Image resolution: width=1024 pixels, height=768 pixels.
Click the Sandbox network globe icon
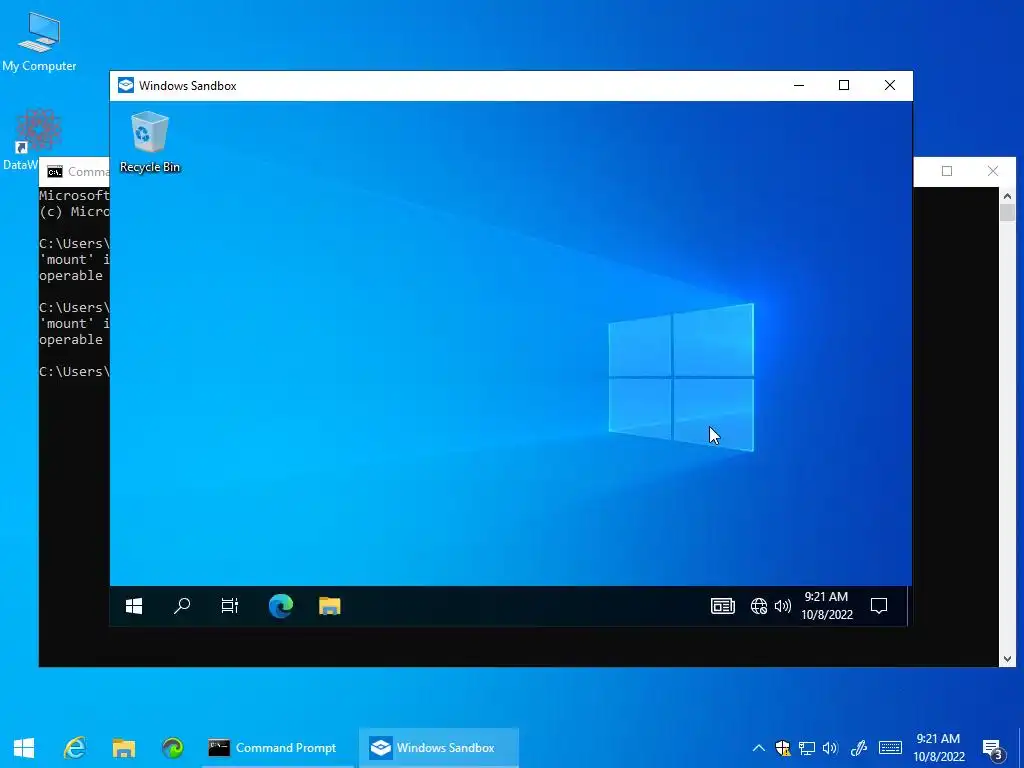coord(758,606)
